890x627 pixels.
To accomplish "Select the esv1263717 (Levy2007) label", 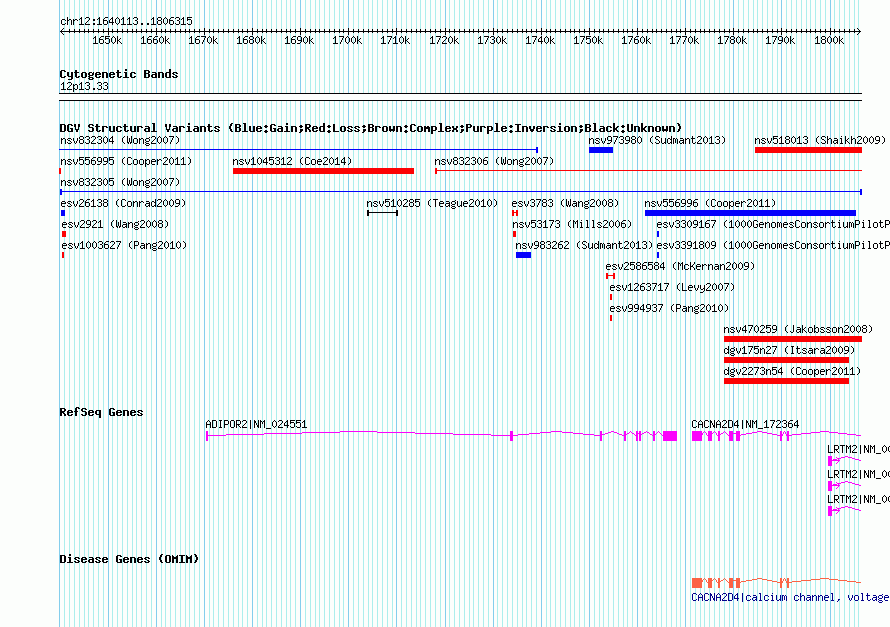I will tap(672, 287).
